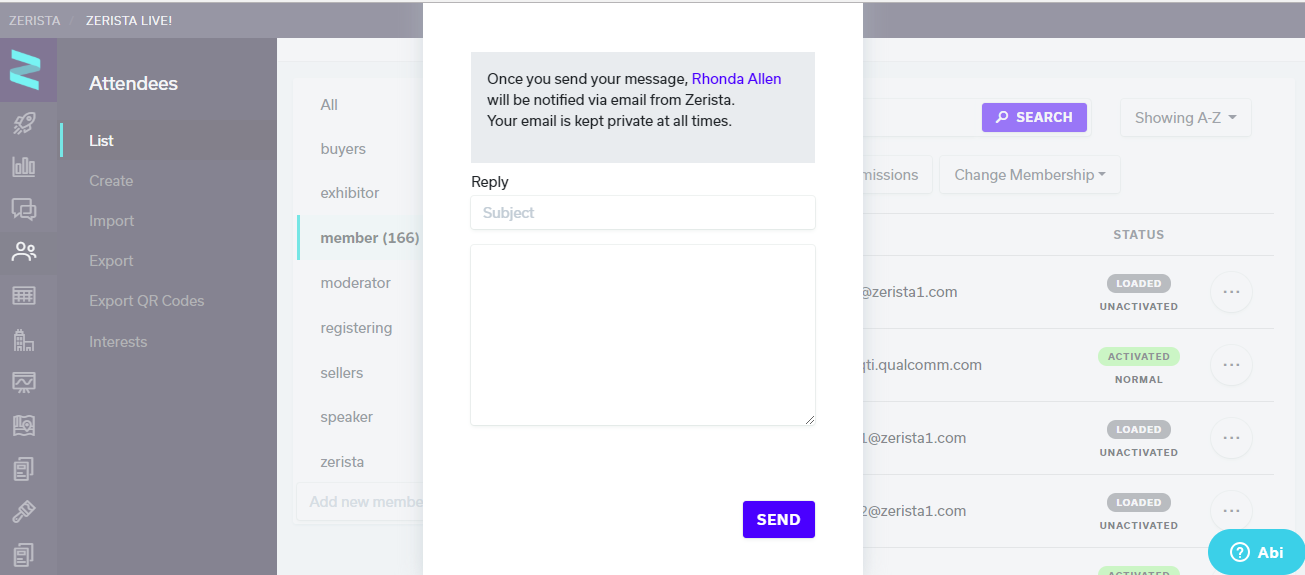This screenshot has width=1305, height=575.
Task: Click the Attendees panel heading
Action: point(133,84)
